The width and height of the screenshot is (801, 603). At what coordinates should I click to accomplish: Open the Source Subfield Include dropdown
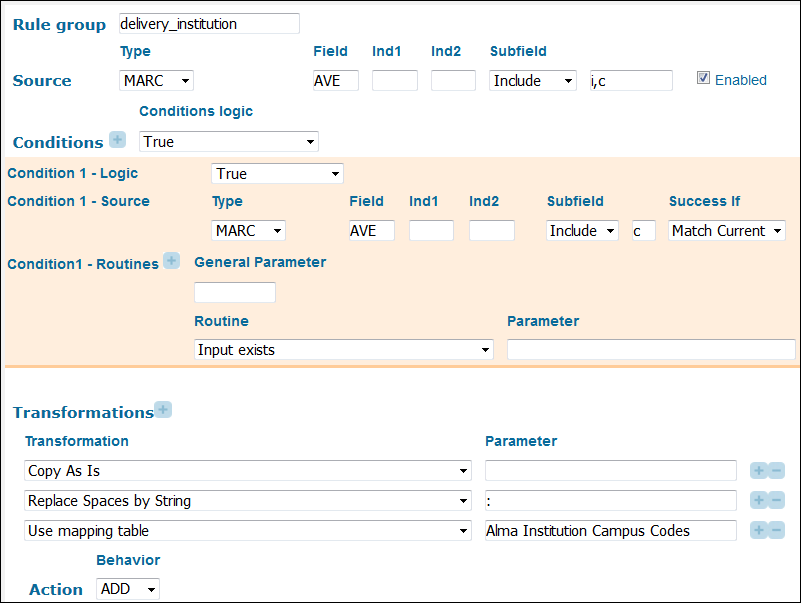click(533, 81)
